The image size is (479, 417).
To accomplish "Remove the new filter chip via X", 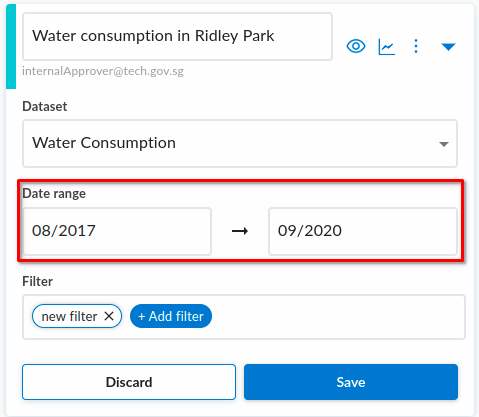I will pyautogui.click(x=109, y=316).
